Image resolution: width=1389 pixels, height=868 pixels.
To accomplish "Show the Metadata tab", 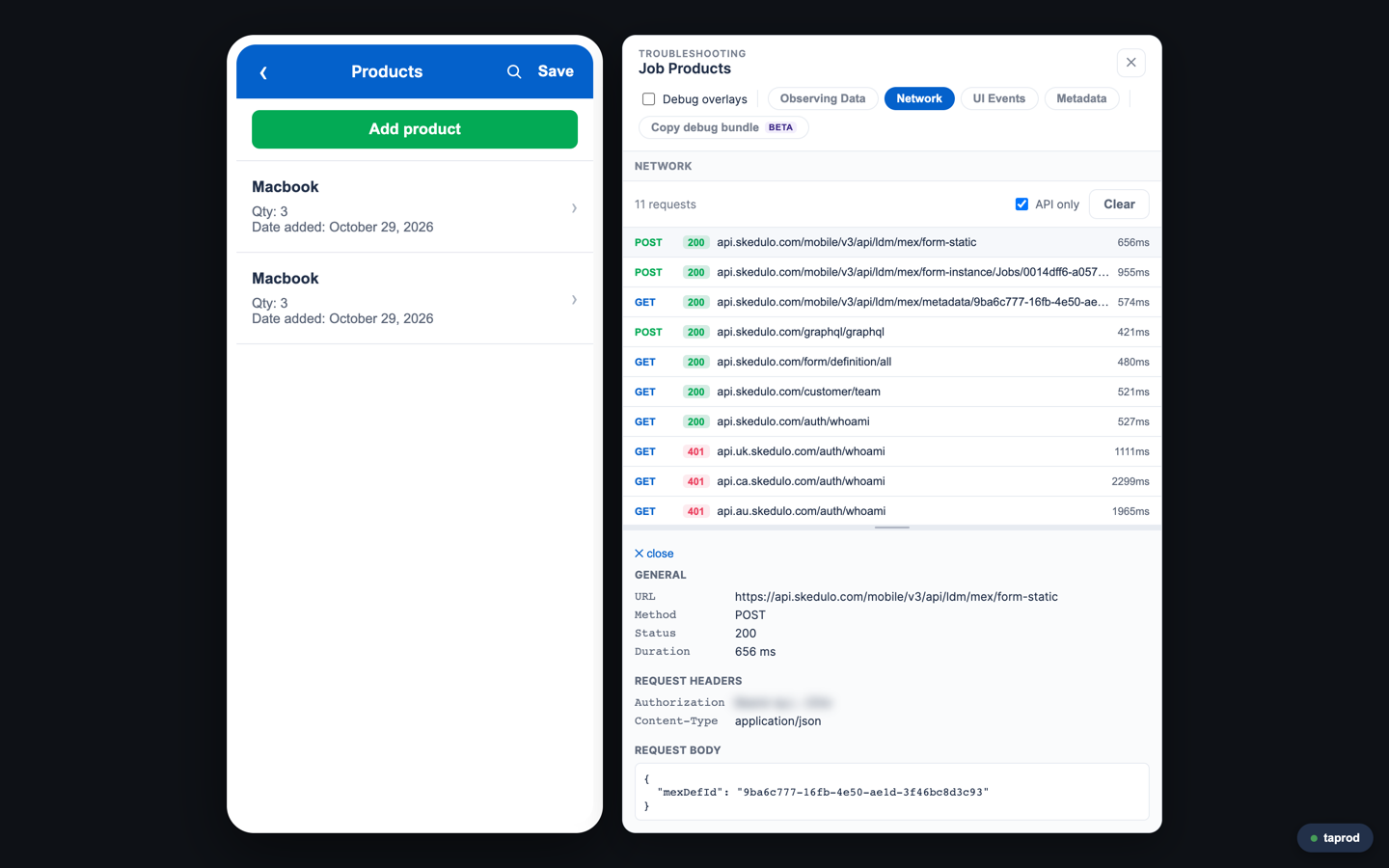I will tap(1081, 98).
